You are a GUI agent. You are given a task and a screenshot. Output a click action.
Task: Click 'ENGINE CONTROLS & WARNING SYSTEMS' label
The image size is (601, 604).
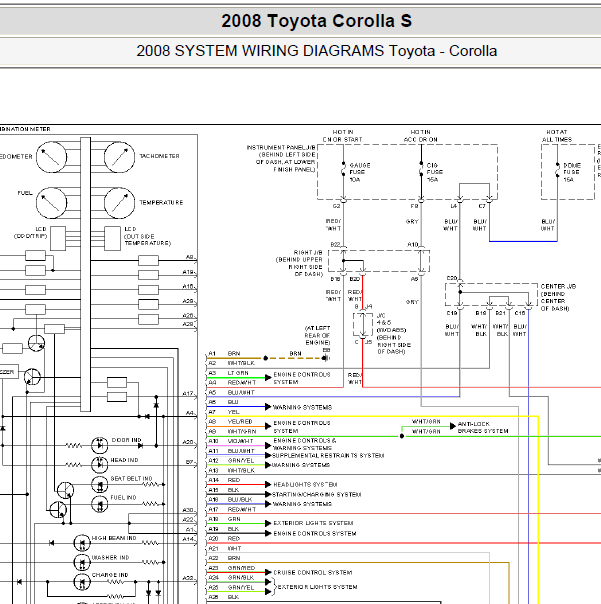pyautogui.click(x=305, y=445)
